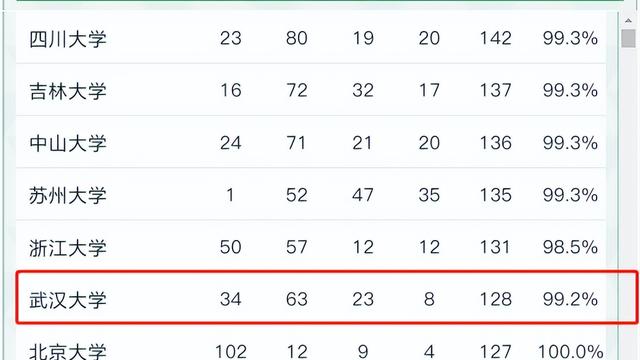Click the 137 total for 吉林大学

pos(496,90)
